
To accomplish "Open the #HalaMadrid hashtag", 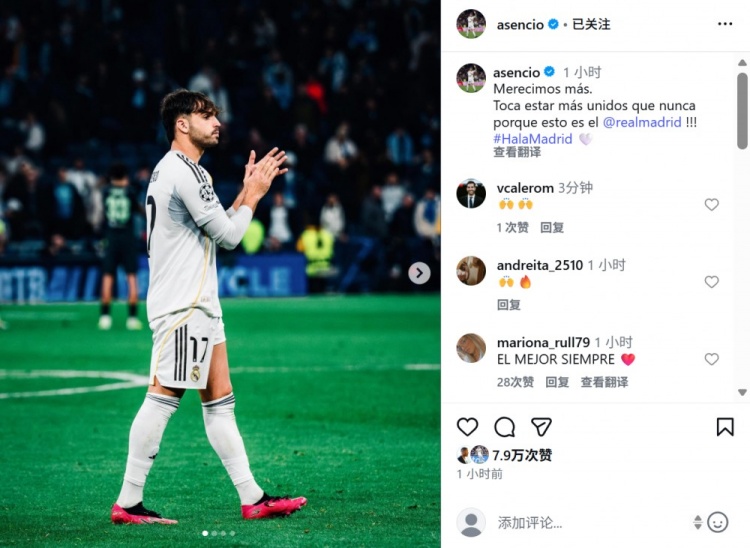I will click(532, 139).
